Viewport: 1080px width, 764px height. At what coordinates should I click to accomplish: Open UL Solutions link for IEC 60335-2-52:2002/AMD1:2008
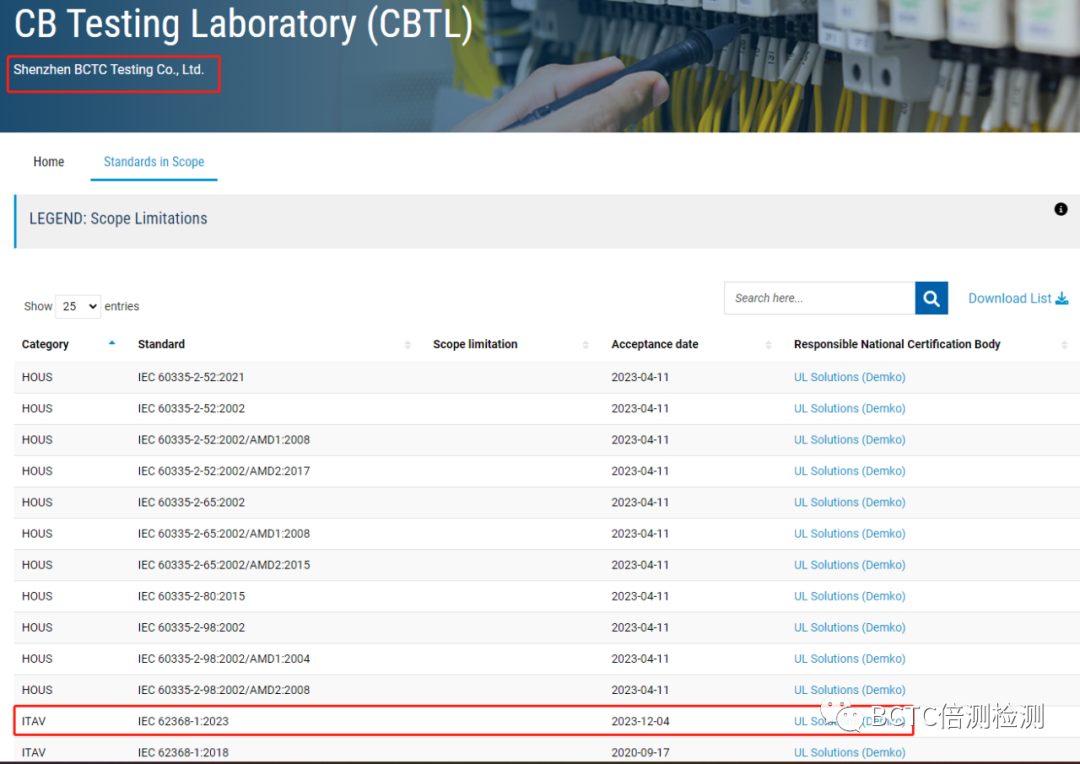pyautogui.click(x=849, y=440)
